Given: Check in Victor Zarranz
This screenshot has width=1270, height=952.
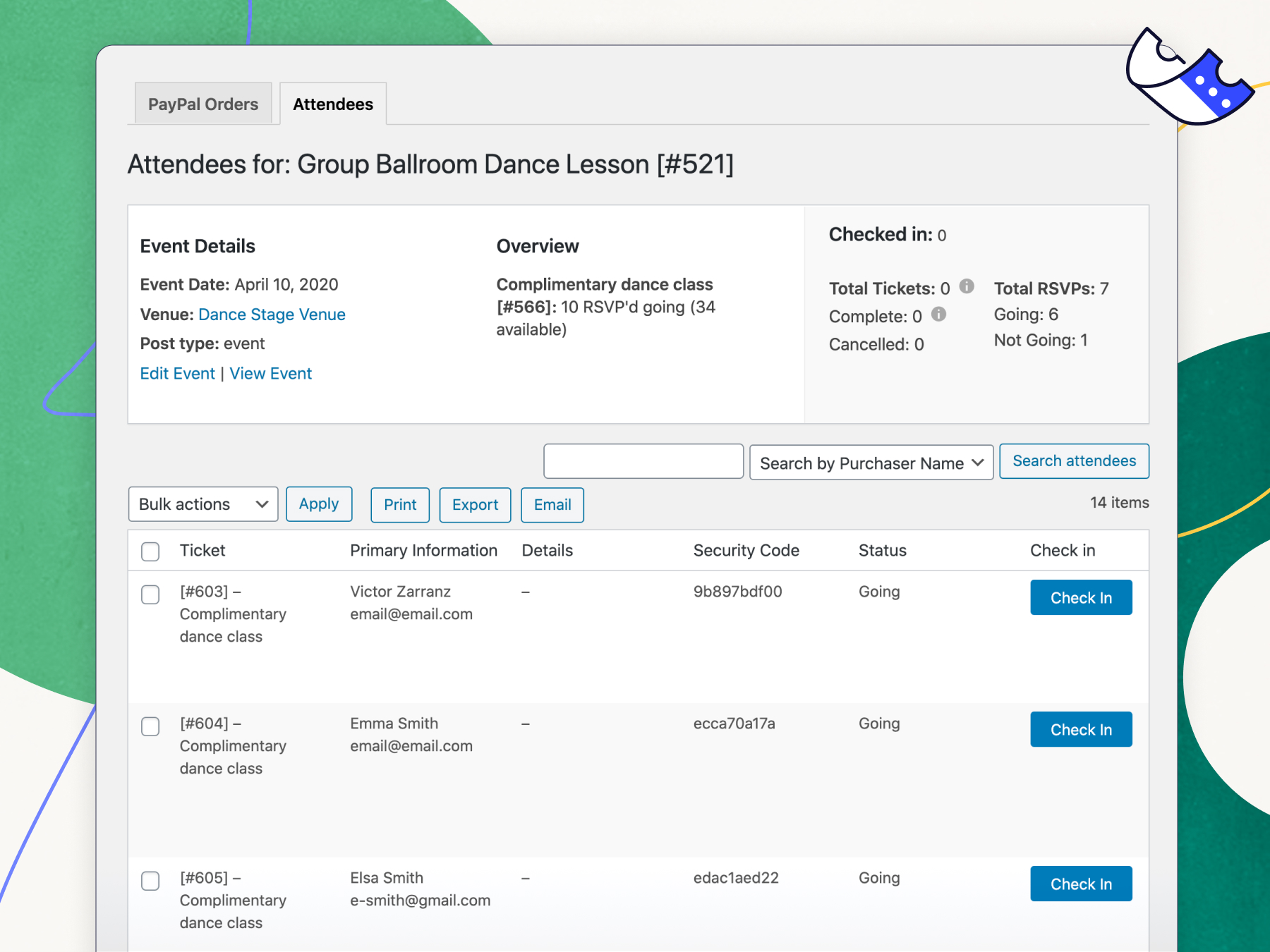Looking at the screenshot, I should tap(1081, 598).
